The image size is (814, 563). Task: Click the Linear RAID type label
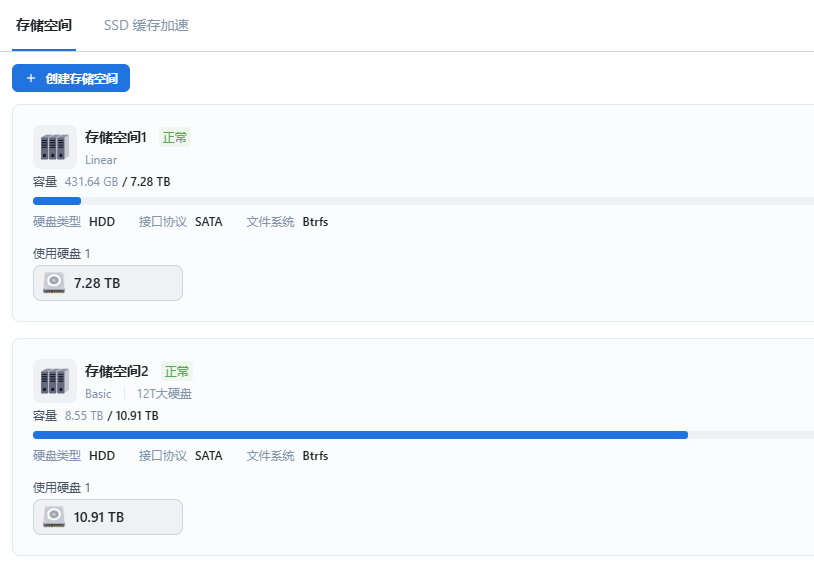pos(101,160)
